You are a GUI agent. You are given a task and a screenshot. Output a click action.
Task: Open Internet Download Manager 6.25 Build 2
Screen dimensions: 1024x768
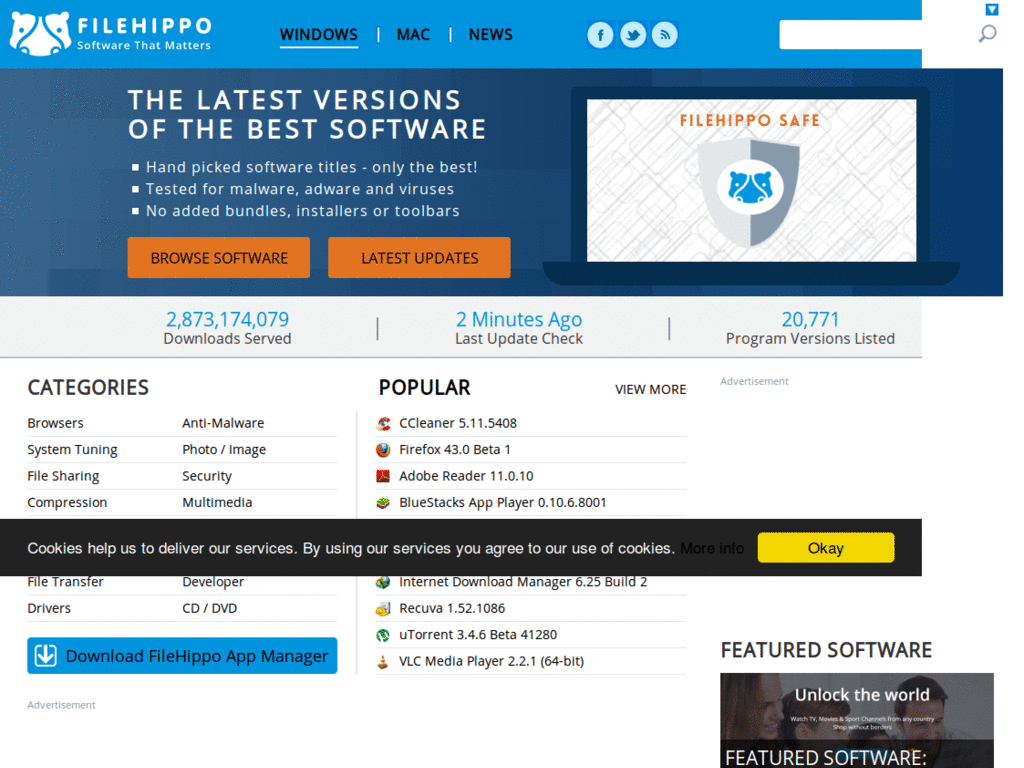[523, 582]
